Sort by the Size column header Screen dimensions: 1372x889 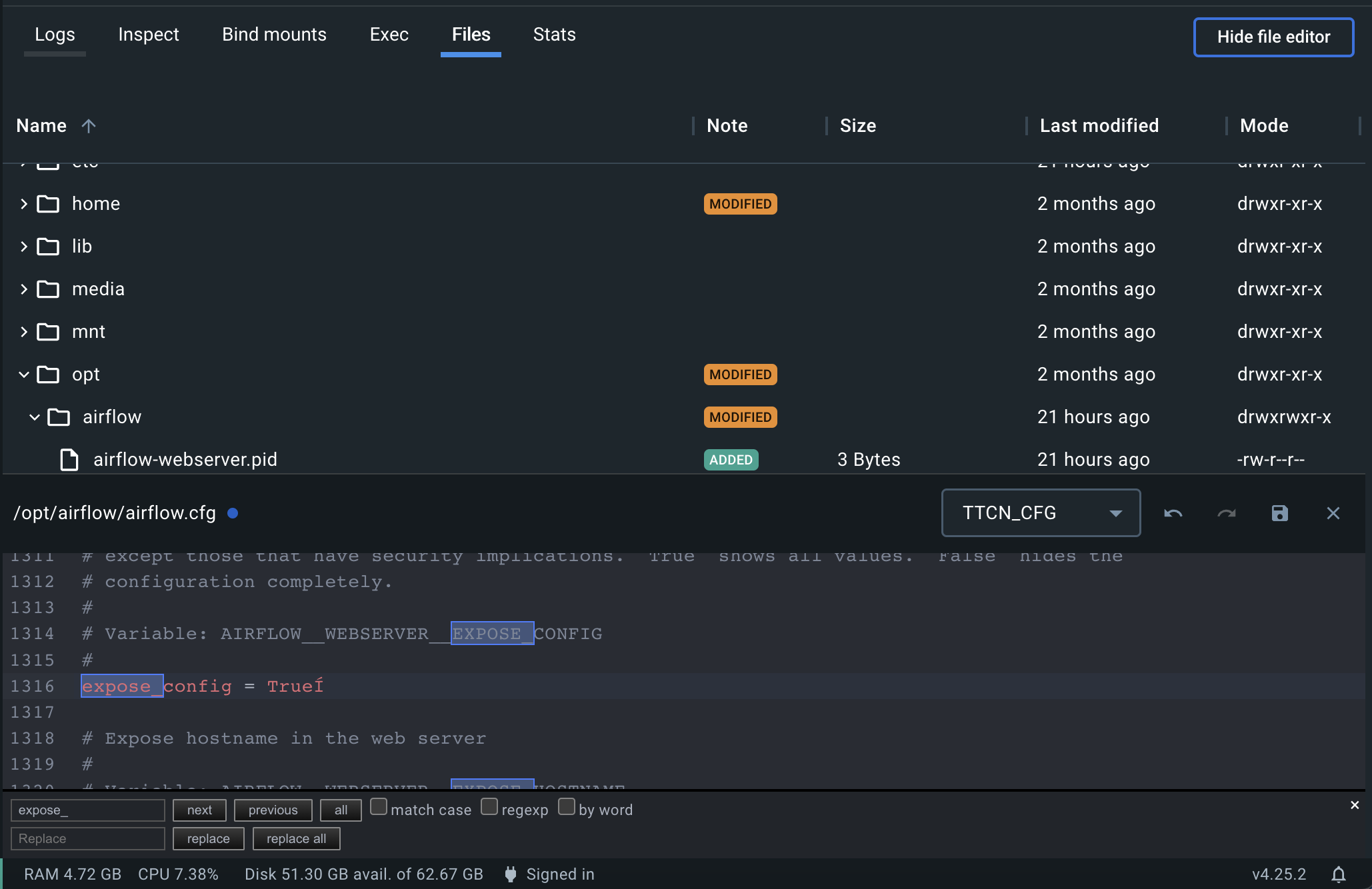pos(857,125)
